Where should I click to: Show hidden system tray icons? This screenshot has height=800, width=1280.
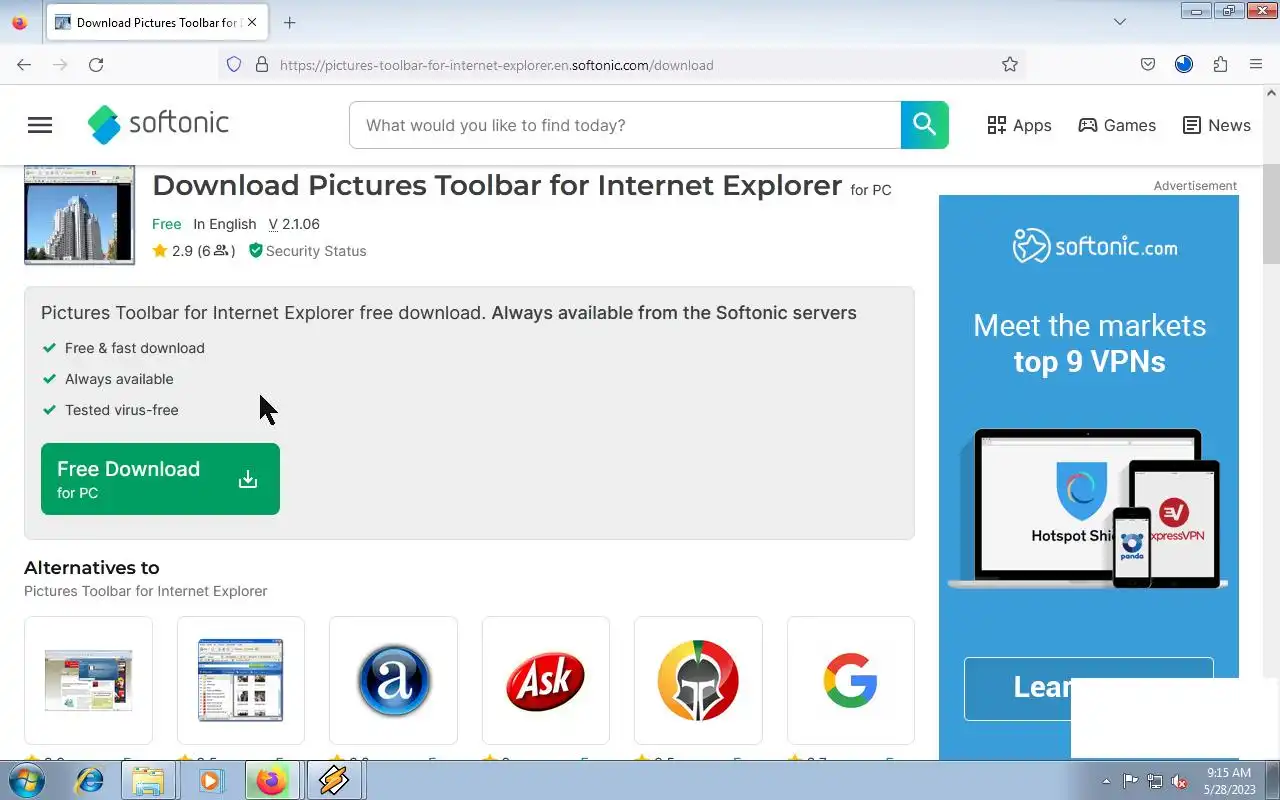coord(1106,781)
